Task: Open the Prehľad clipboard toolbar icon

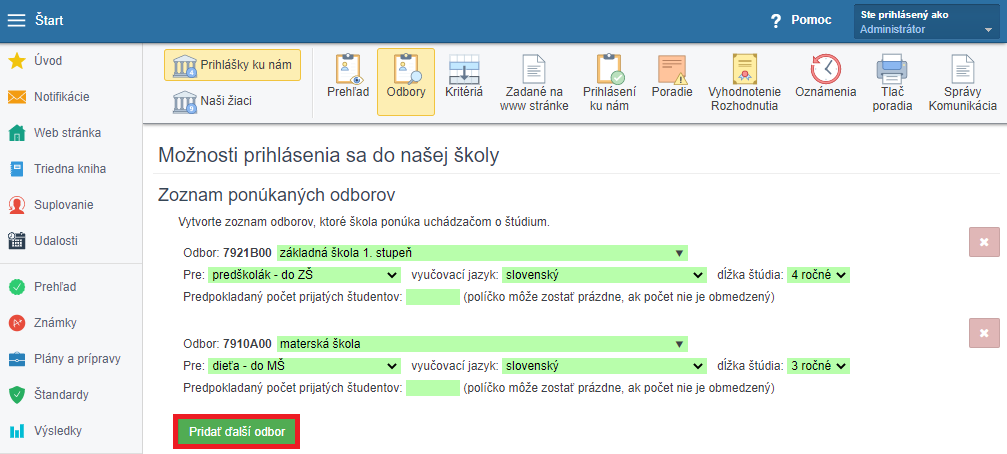Action: point(349,69)
